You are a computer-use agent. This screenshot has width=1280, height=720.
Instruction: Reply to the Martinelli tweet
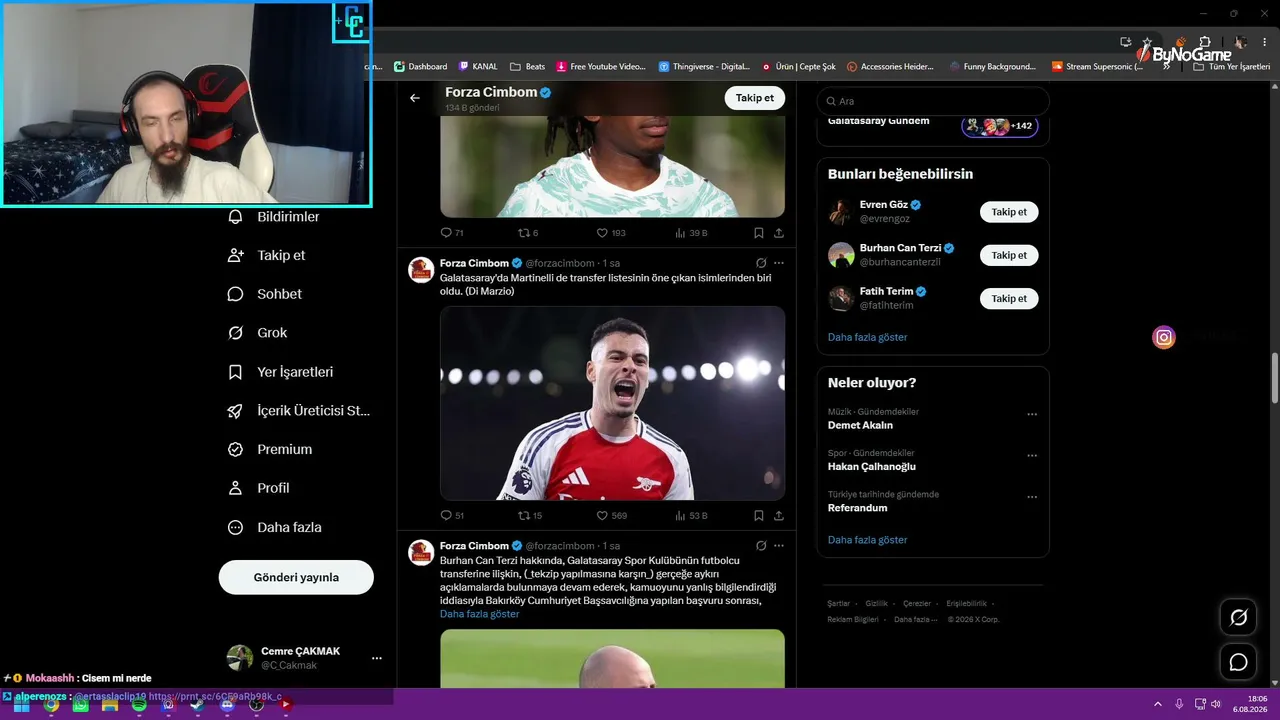tap(452, 516)
